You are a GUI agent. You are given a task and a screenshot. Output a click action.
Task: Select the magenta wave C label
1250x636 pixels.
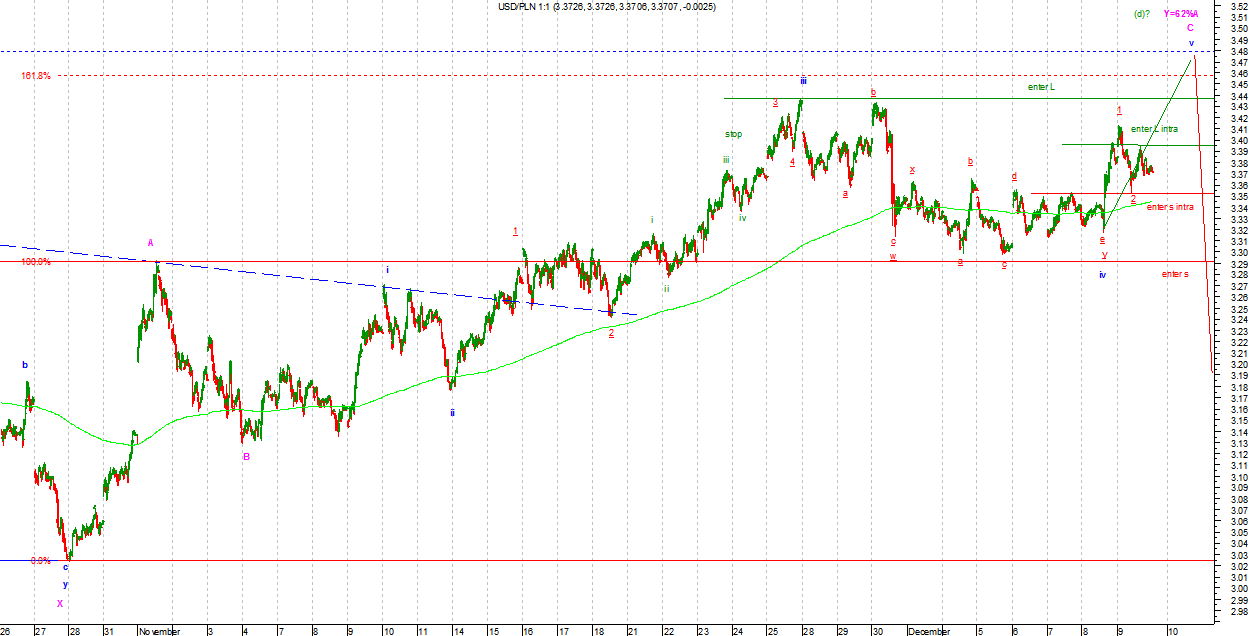click(1190, 29)
